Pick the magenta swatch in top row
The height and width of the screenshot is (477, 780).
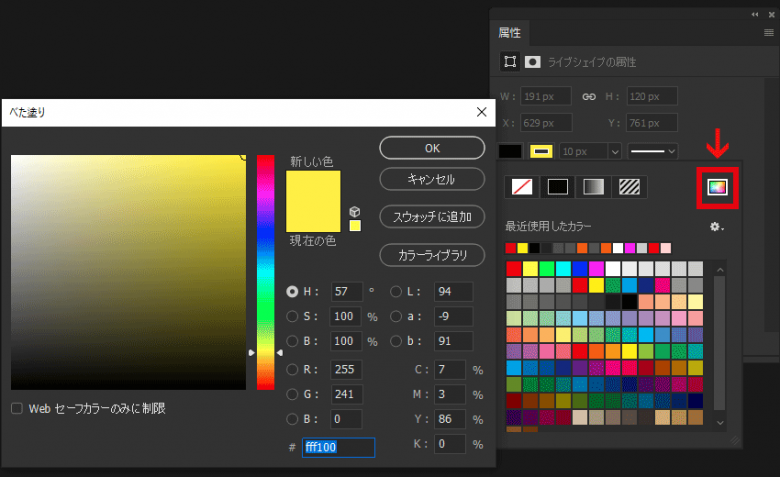pos(596,269)
